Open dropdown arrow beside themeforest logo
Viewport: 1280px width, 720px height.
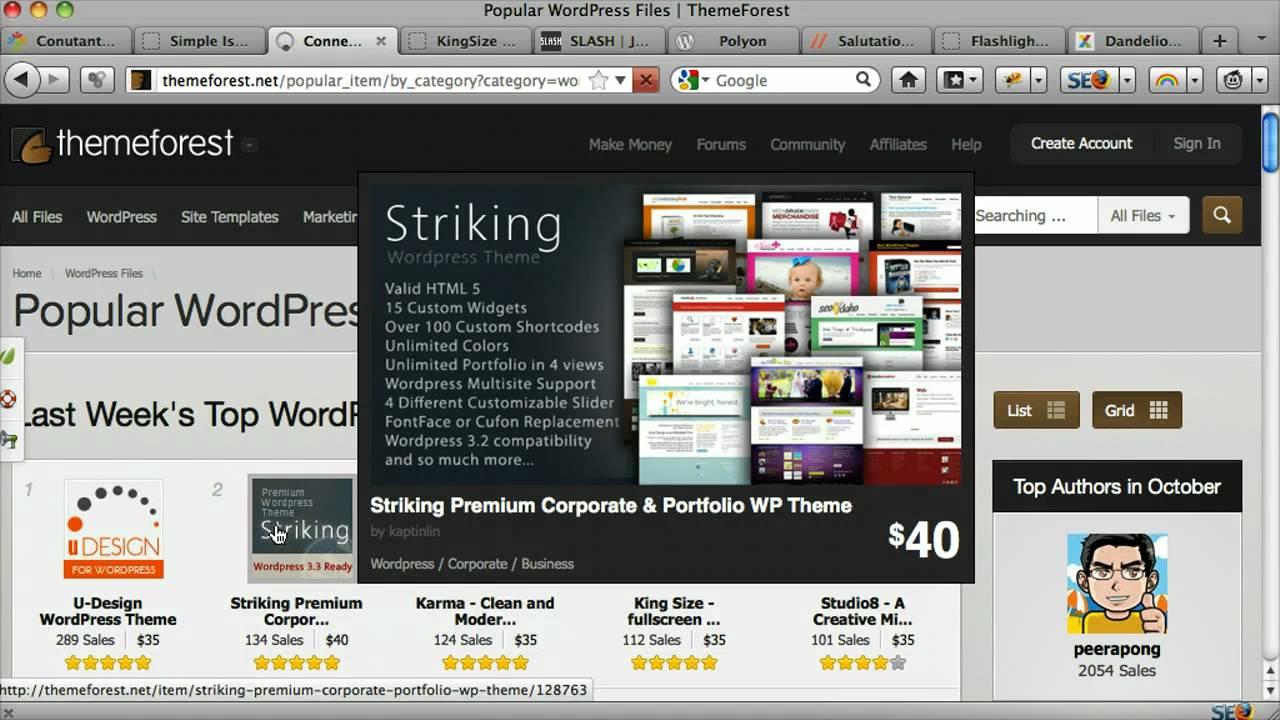[249, 144]
